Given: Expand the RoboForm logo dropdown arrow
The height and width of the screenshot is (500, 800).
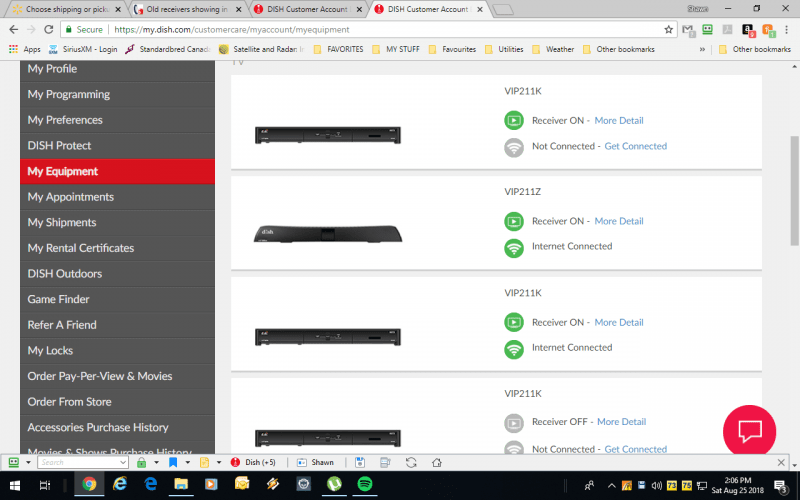Looking at the screenshot, I should 28,462.
